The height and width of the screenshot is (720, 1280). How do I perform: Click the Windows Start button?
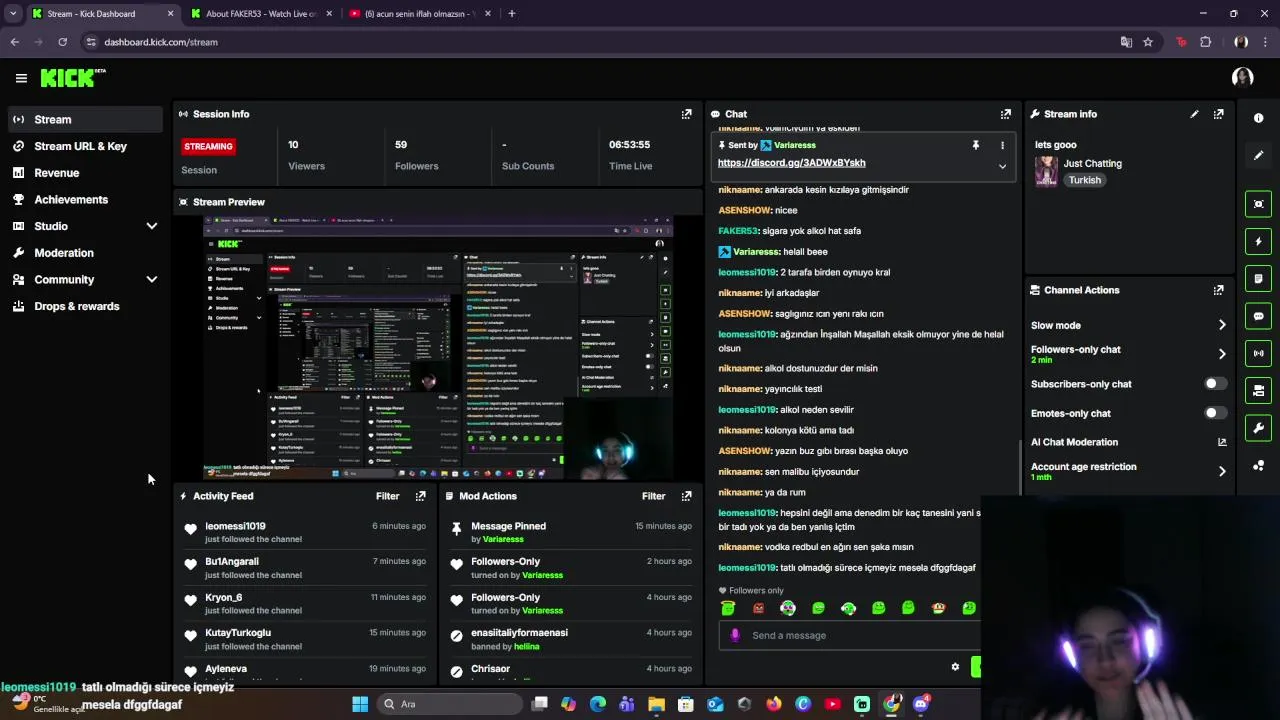360,704
